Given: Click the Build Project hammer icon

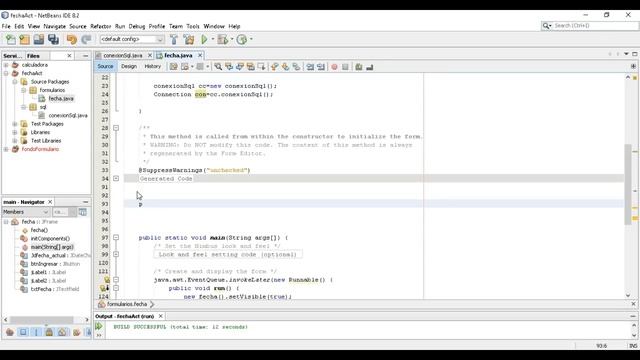Looking at the screenshot, I should click(174, 39).
